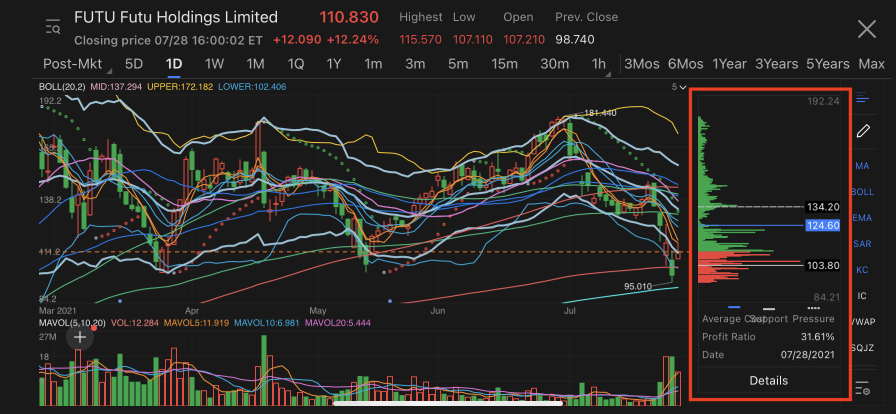Expand the 1h interval dropdown
Screen dimensions: 896x414
[599, 64]
